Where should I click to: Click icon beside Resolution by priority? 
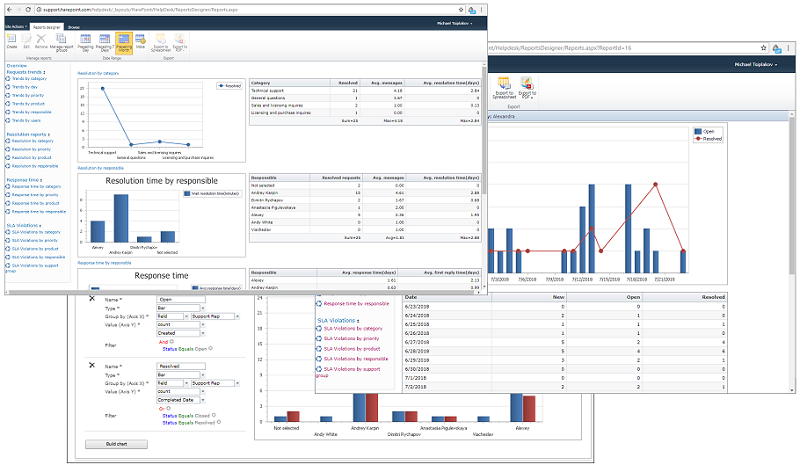tap(8, 149)
